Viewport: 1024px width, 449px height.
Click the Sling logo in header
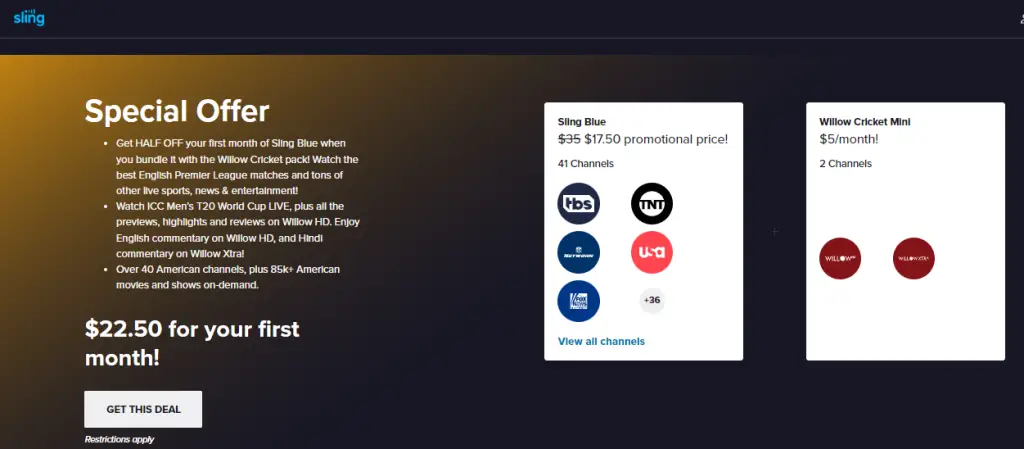tap(29, 18)
